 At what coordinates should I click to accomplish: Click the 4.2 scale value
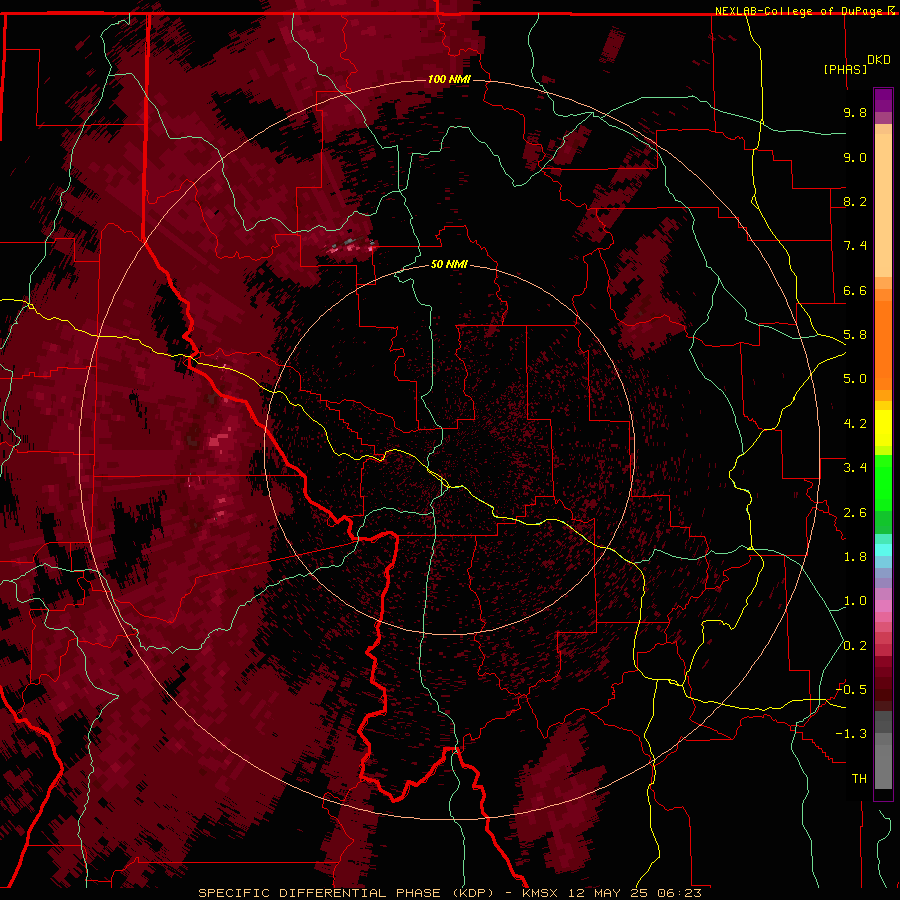(855, 424)
